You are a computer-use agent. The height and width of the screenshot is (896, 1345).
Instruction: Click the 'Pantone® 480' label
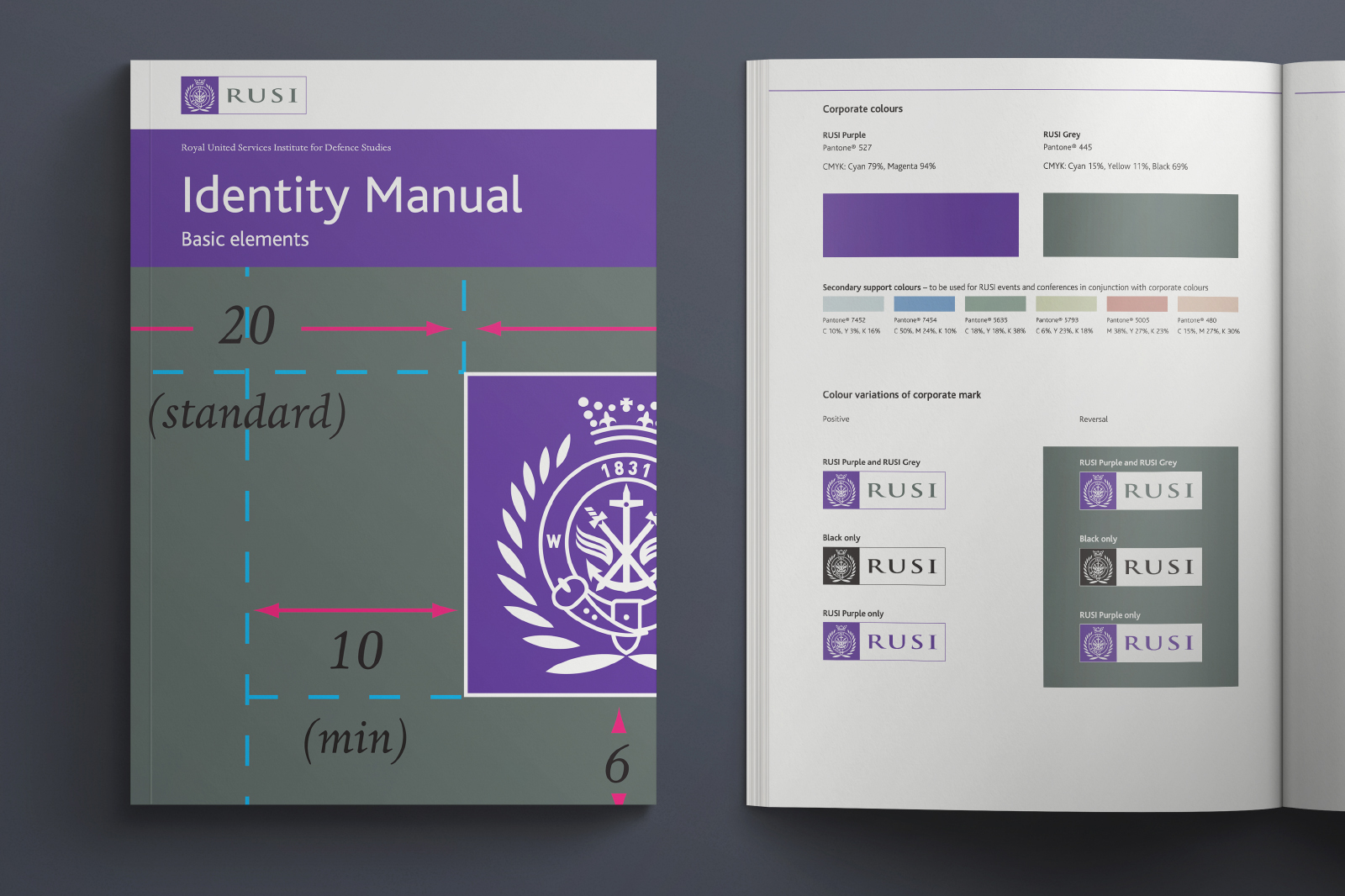pyautogui.click(x=1197, y=320)
